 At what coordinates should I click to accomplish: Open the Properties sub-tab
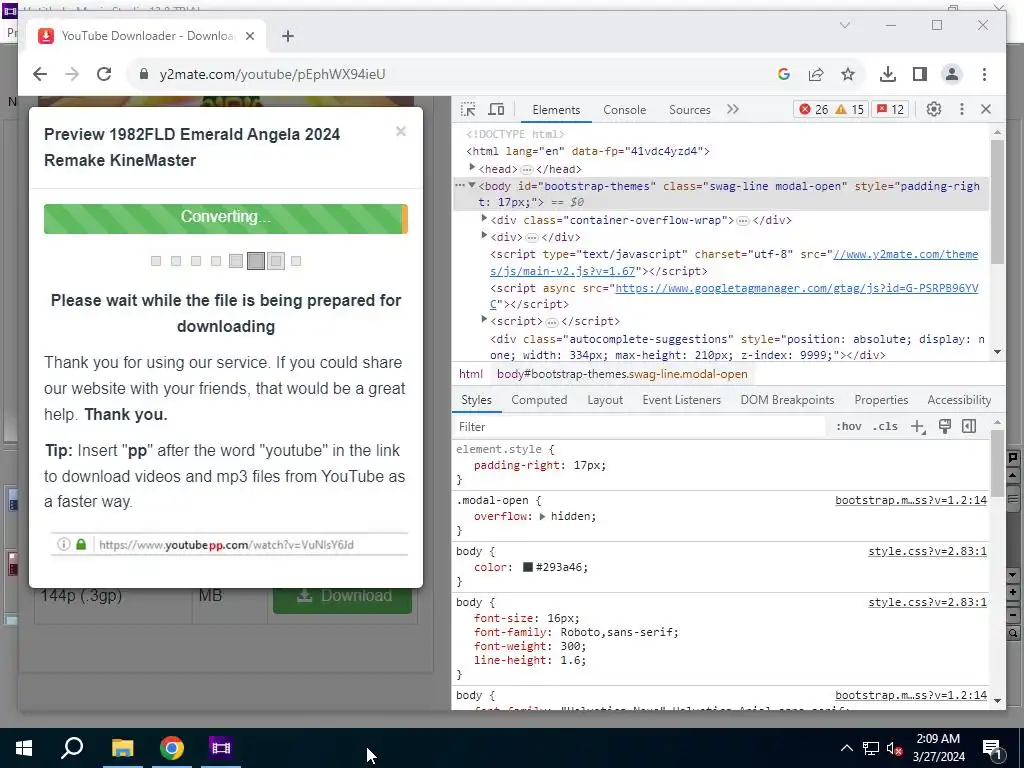point(881,400)
